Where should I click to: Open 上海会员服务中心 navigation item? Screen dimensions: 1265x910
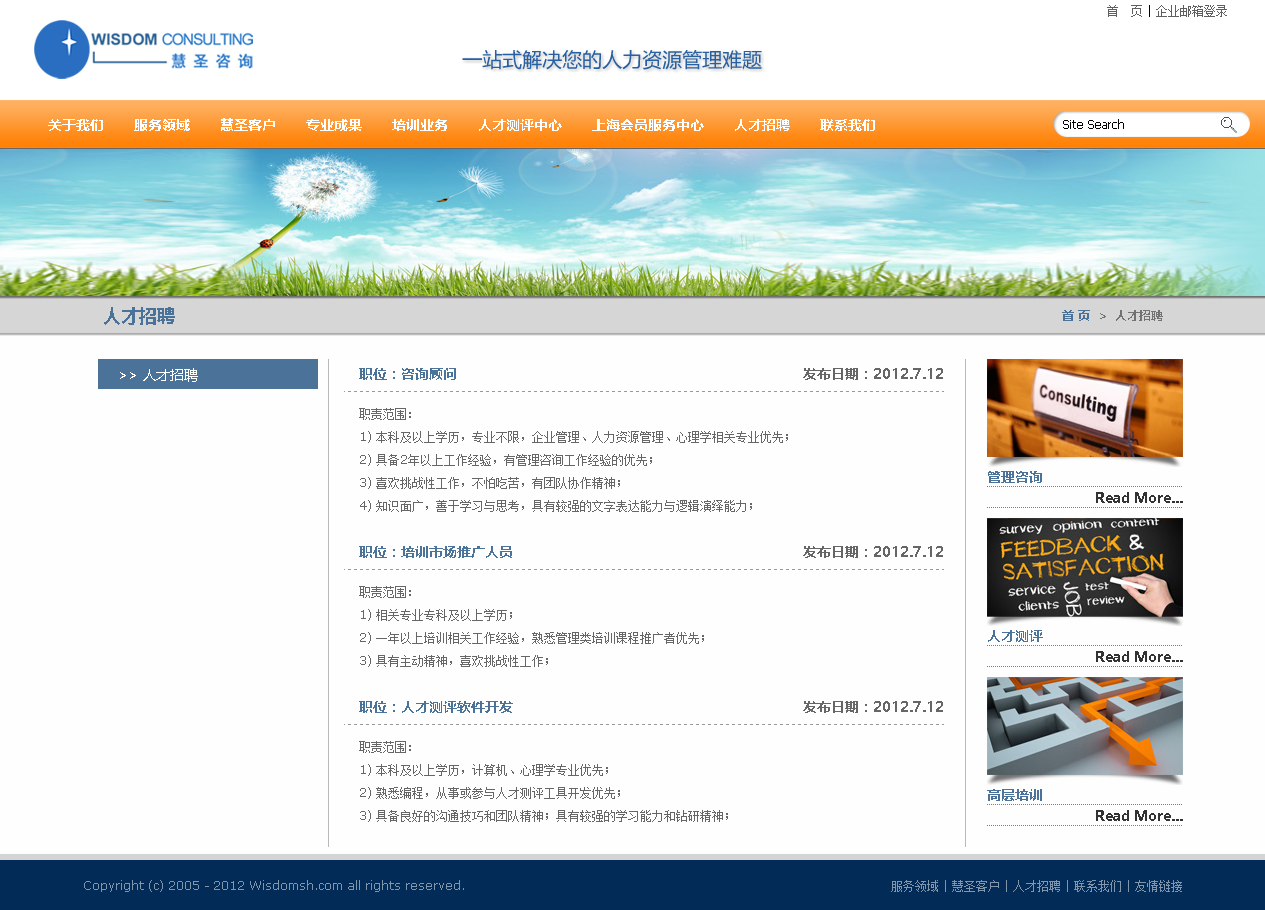tap(648, 125)
